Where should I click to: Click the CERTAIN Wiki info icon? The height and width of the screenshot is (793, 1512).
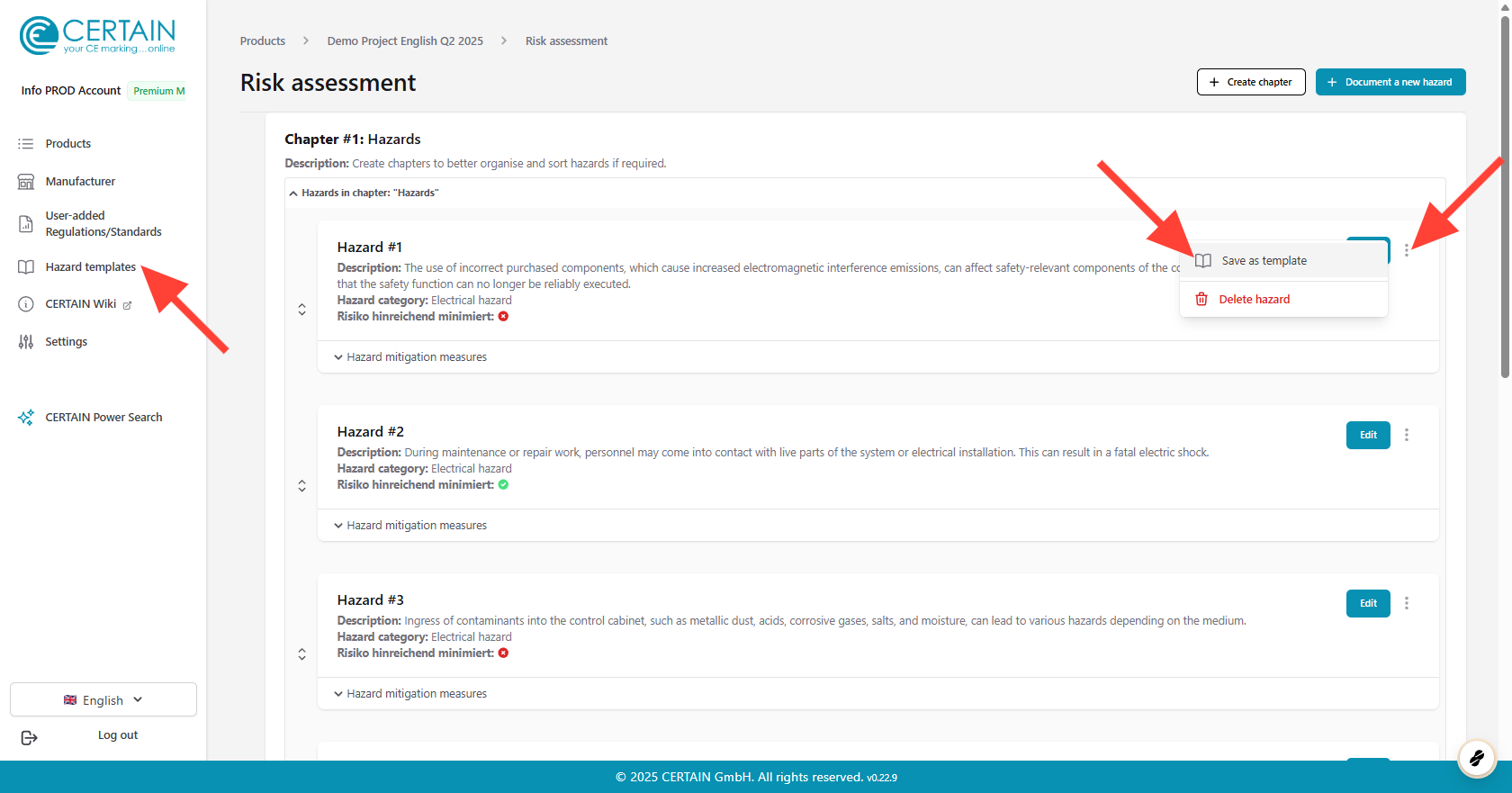26,304
